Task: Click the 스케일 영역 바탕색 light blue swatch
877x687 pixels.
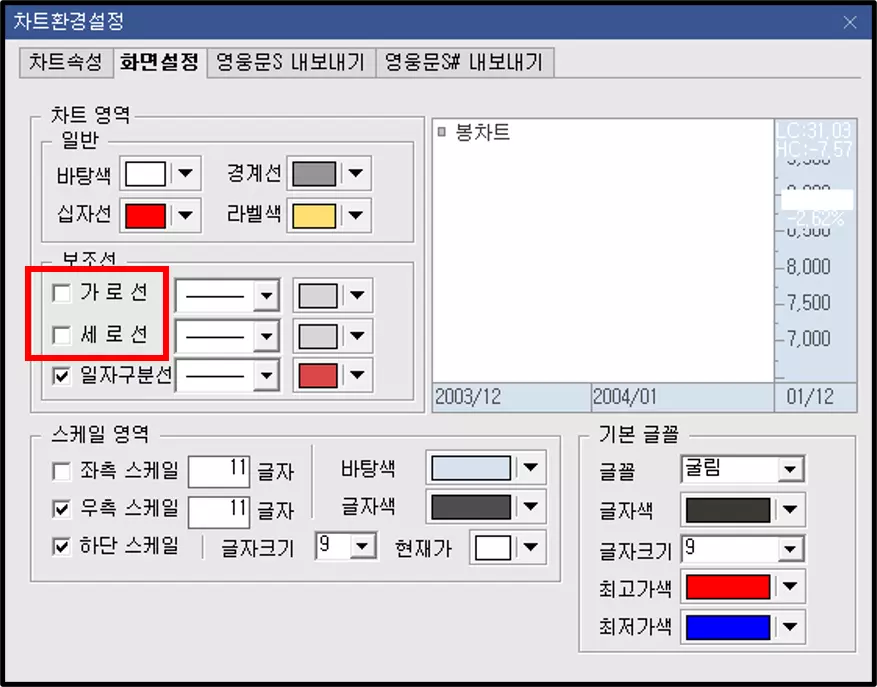Action: tap(470, 468)
